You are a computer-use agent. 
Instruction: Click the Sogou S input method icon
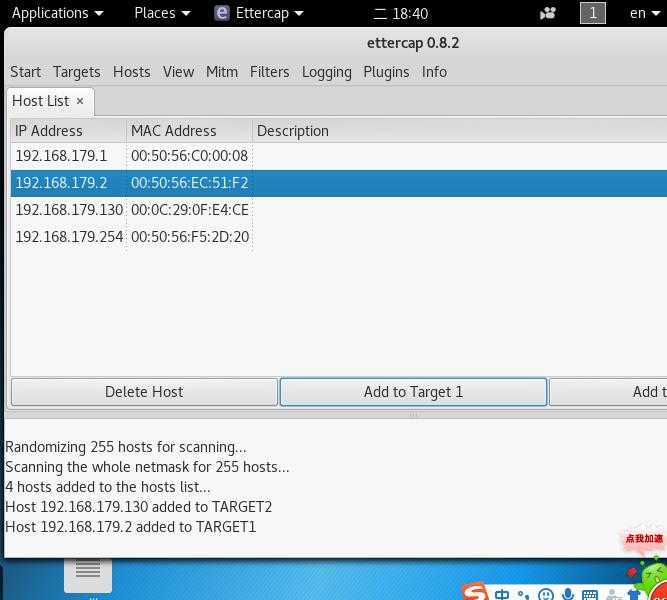(x=475, y=591)
